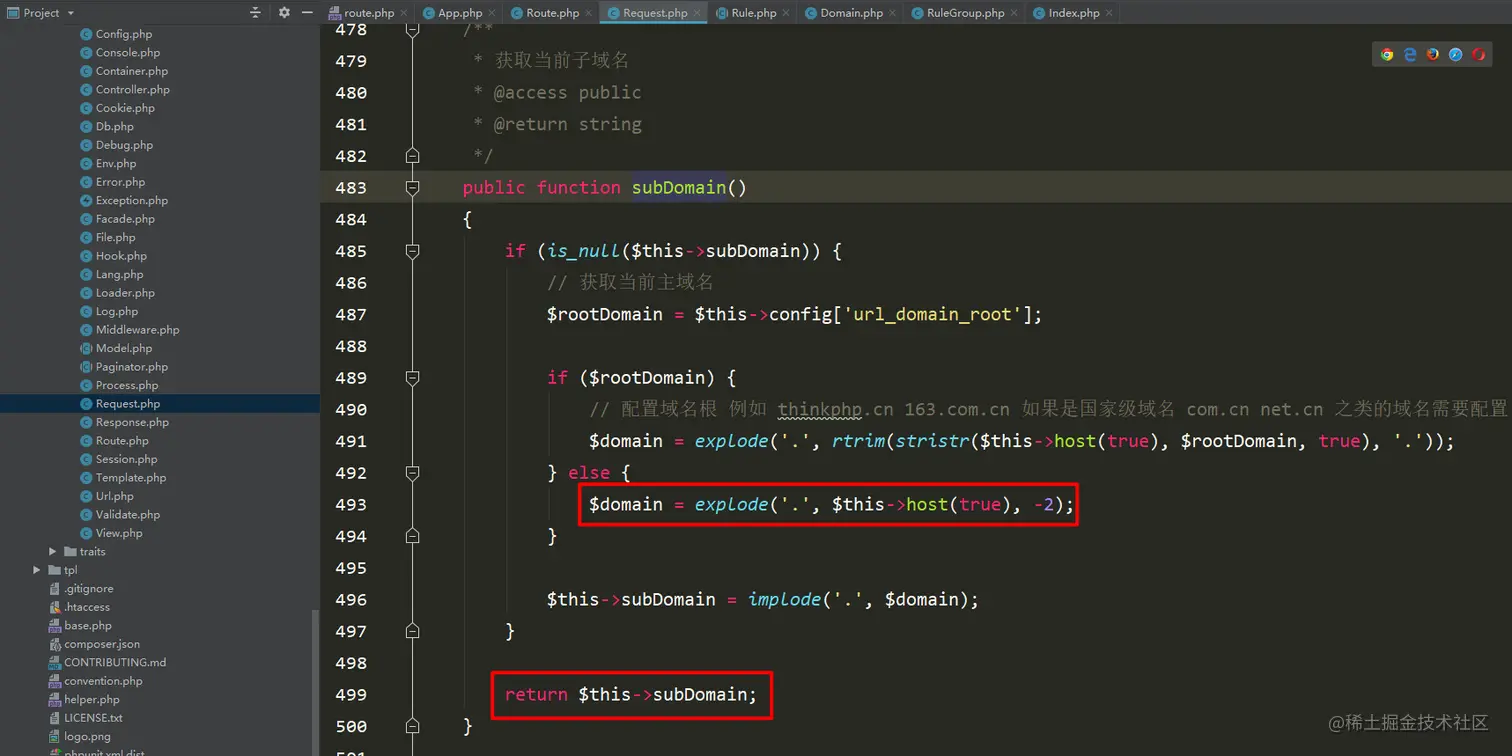Open Model.php in project tree
The width and height of the screenshot is (1512, 756).
[x=124, y=348]
